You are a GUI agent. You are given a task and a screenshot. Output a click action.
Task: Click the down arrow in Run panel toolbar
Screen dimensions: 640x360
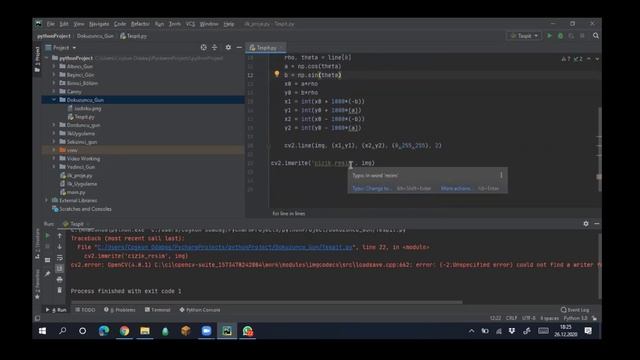pos(60,247)
